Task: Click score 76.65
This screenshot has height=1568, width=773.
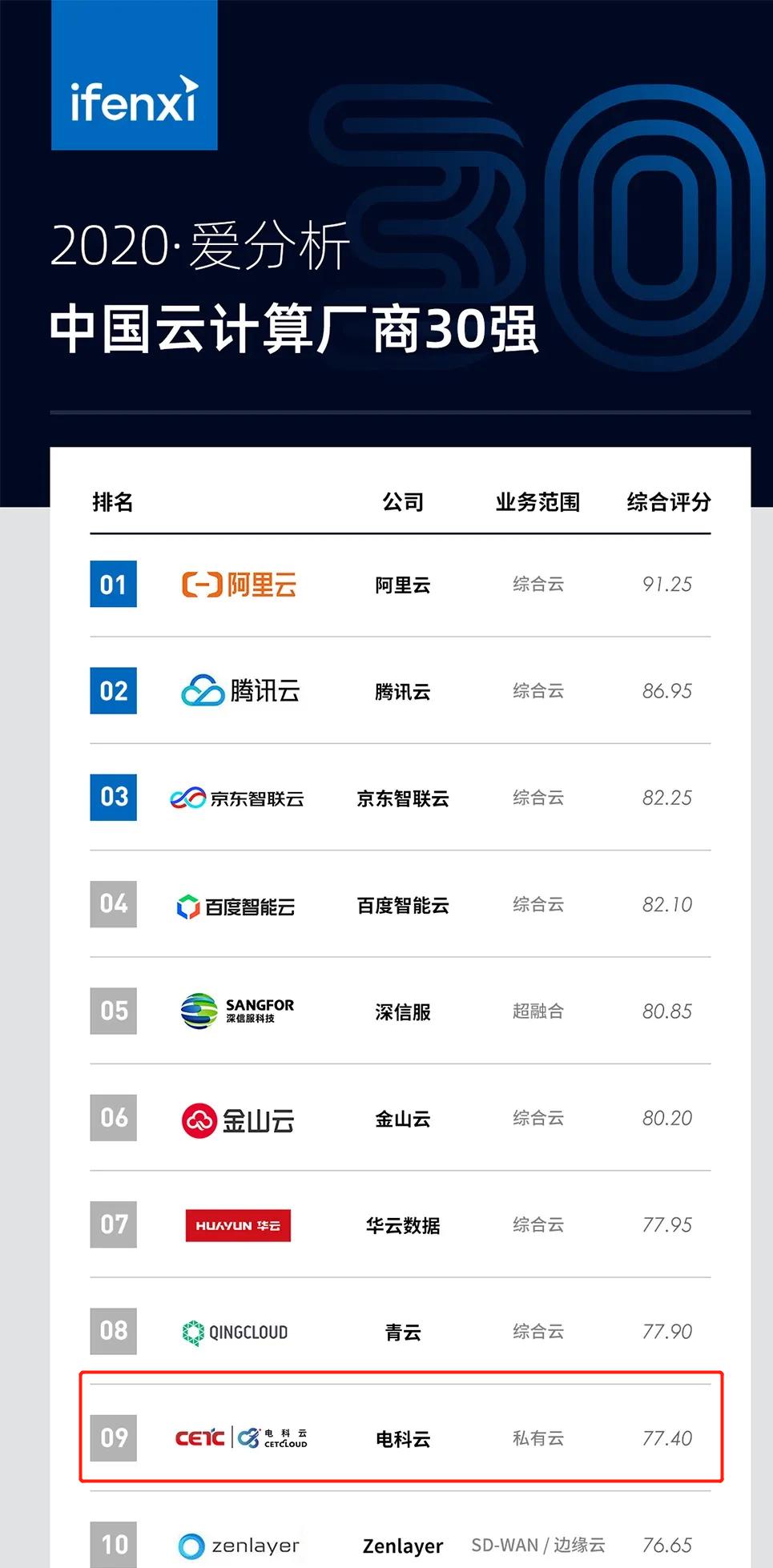Action: (x=667, y=1546)
